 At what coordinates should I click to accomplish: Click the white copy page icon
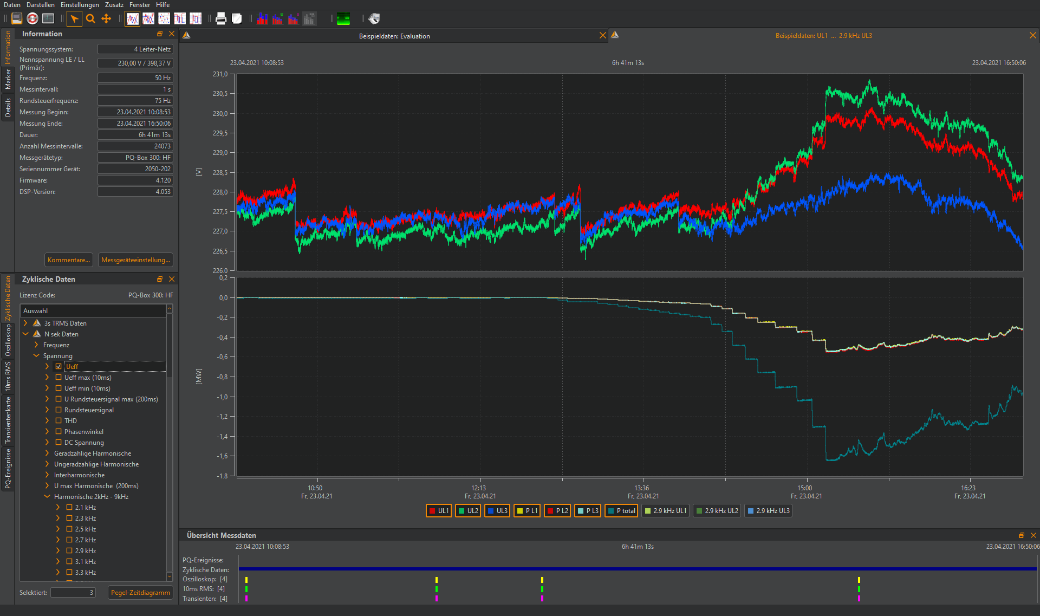[237, 19]
